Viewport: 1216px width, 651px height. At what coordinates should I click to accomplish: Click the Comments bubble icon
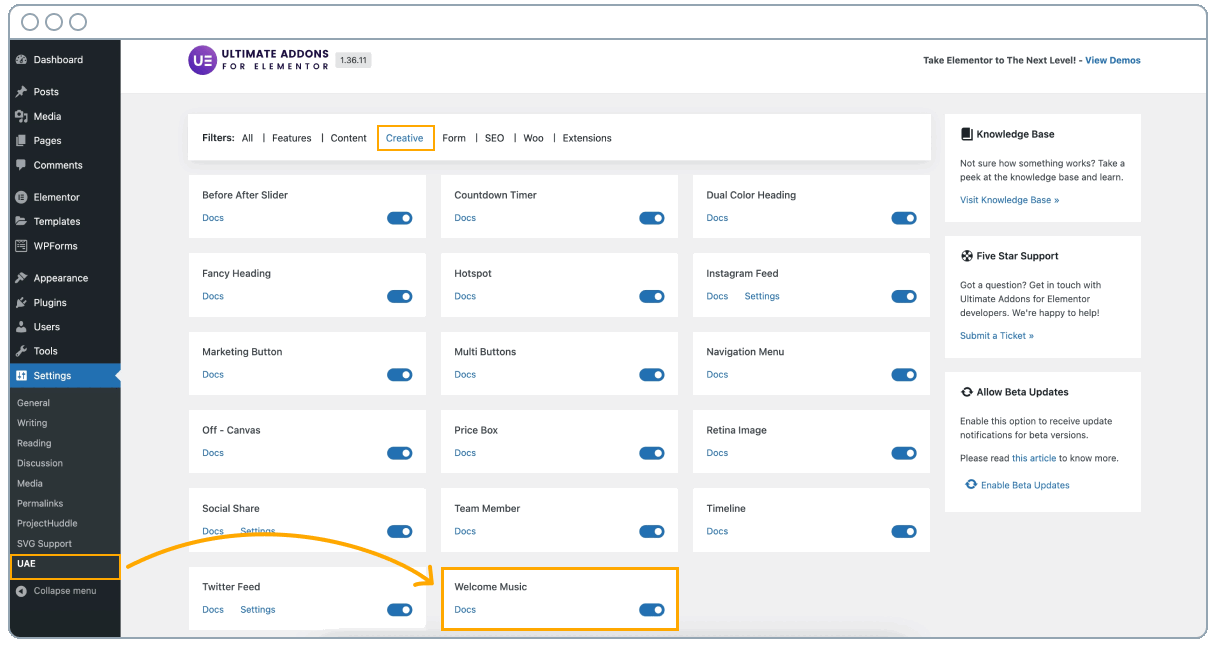point(22,165)
